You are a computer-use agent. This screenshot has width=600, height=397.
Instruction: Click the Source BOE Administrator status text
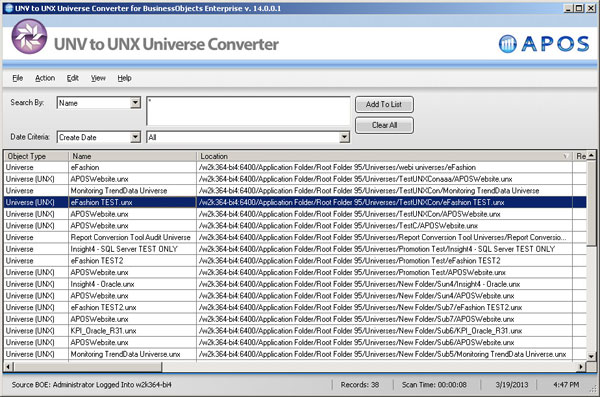click(x=91, y=385)
